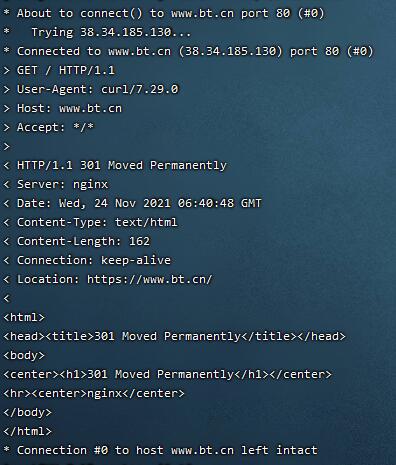Click the IP address 38.34.185.130 in the Trying line
This screenshot has height=465, width=396.
[126, 32]
